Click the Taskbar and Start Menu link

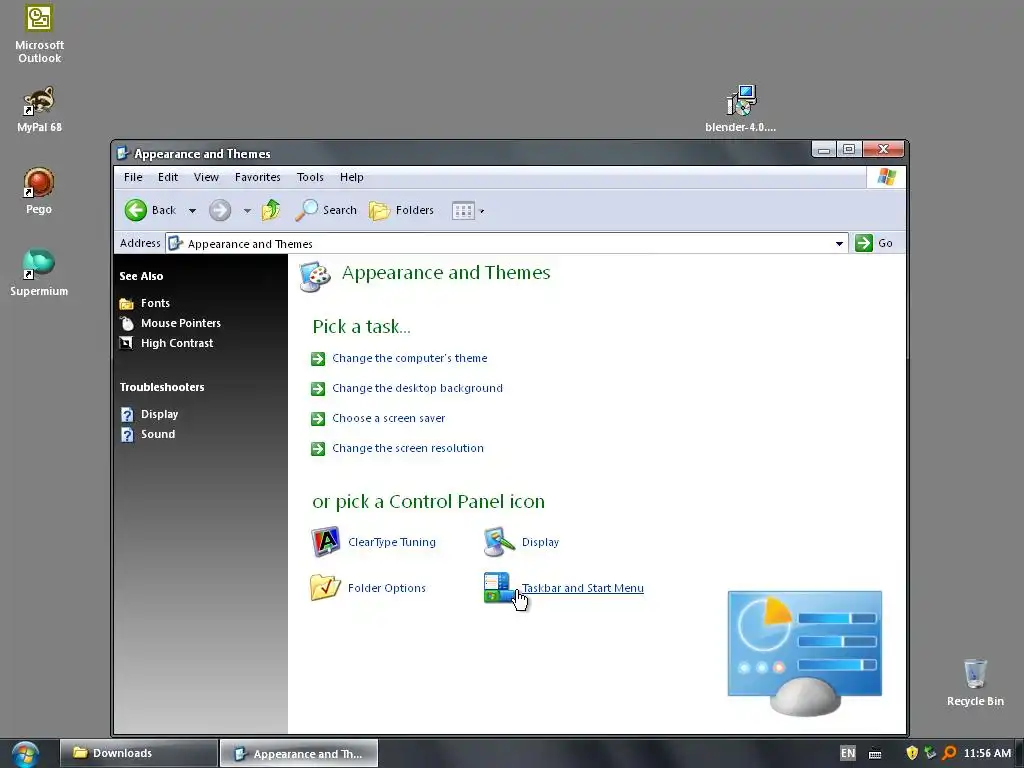[583, 588]
